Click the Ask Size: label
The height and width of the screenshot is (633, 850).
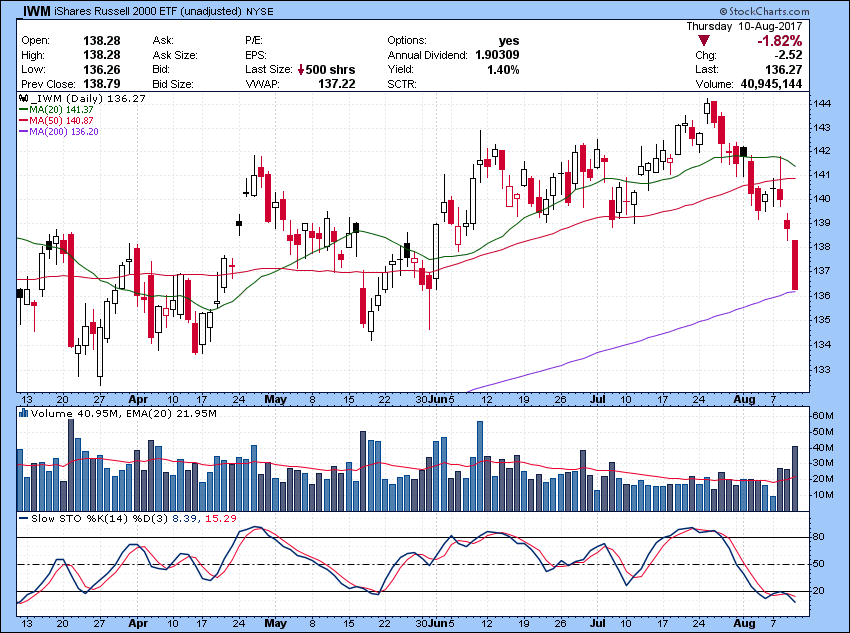coord(175,55)
